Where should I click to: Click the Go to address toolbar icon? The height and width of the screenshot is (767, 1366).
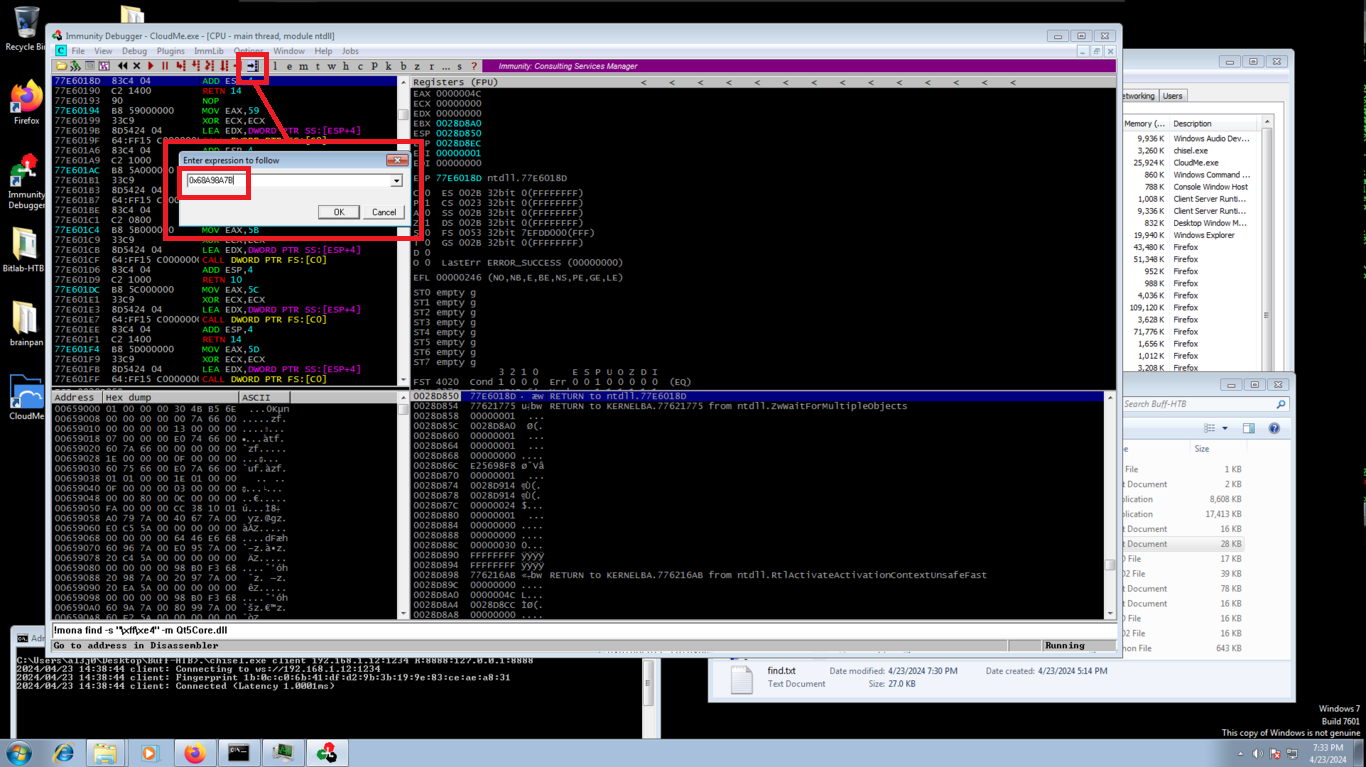click(252, 66)
